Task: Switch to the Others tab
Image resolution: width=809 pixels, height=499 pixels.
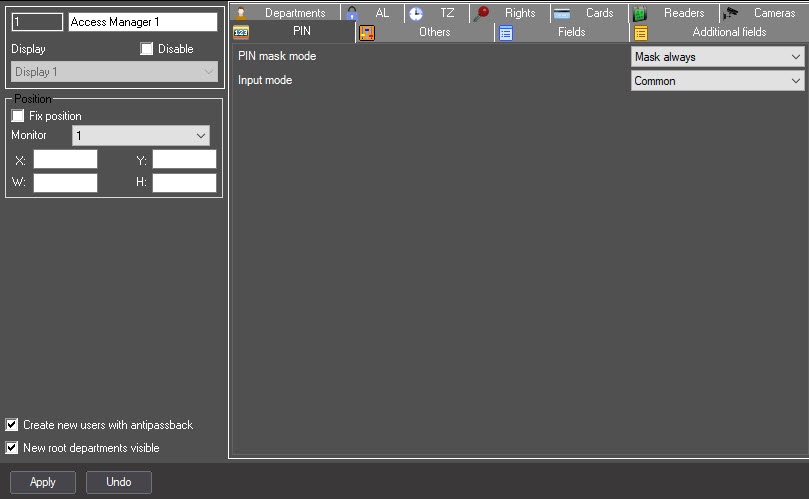Action: (x=426, y=32)
